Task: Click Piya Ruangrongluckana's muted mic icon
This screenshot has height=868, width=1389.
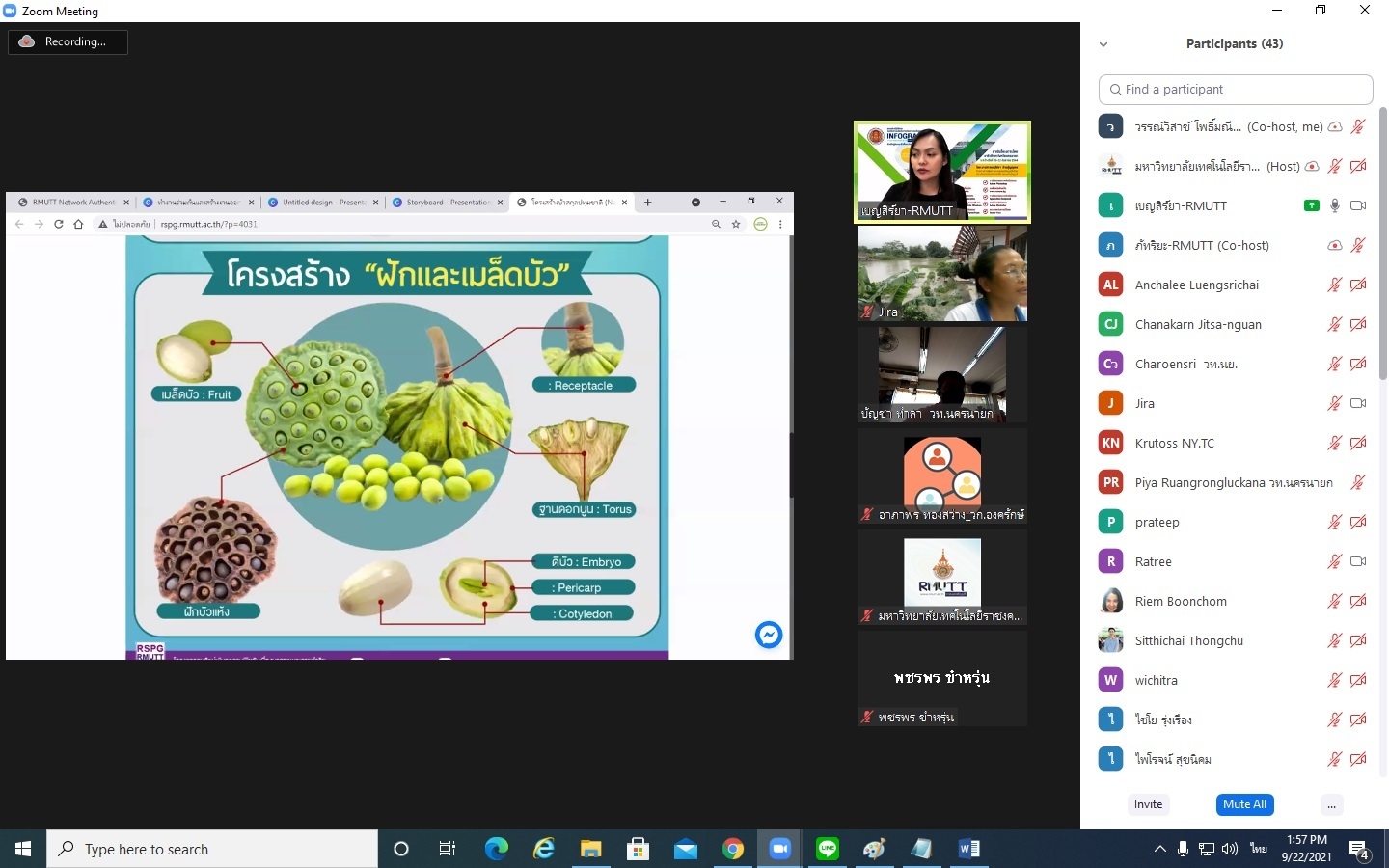Action: [1358, 482]
